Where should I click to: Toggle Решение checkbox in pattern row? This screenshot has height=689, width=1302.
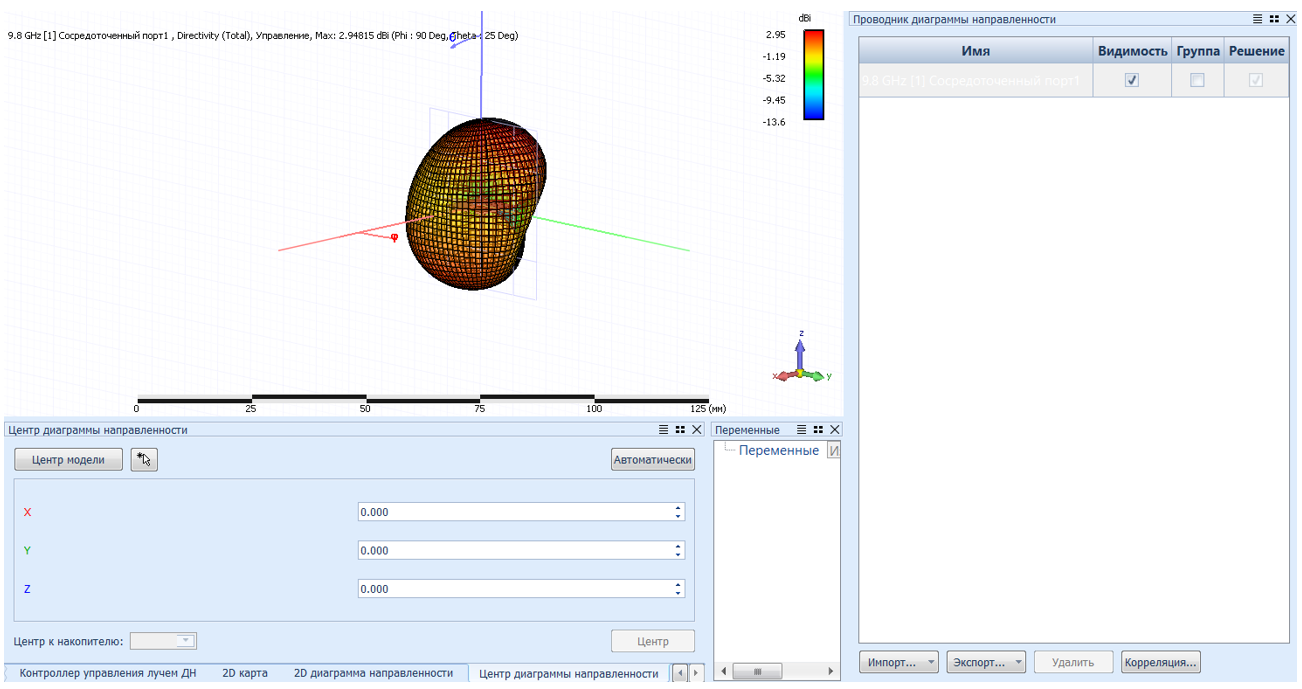(1256, 80)
